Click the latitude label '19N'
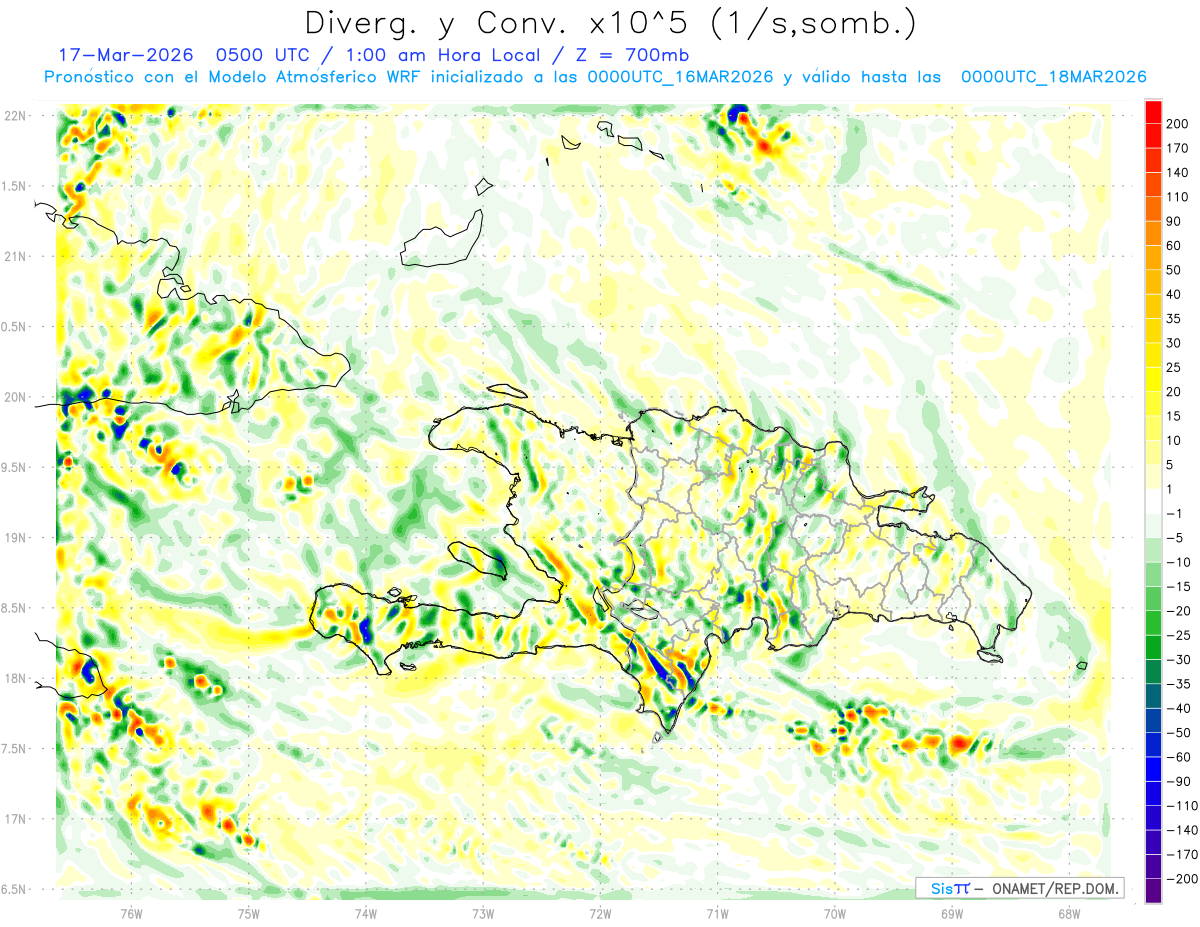1200x927 pixels. pyautogui.click(x=15, y=538)
